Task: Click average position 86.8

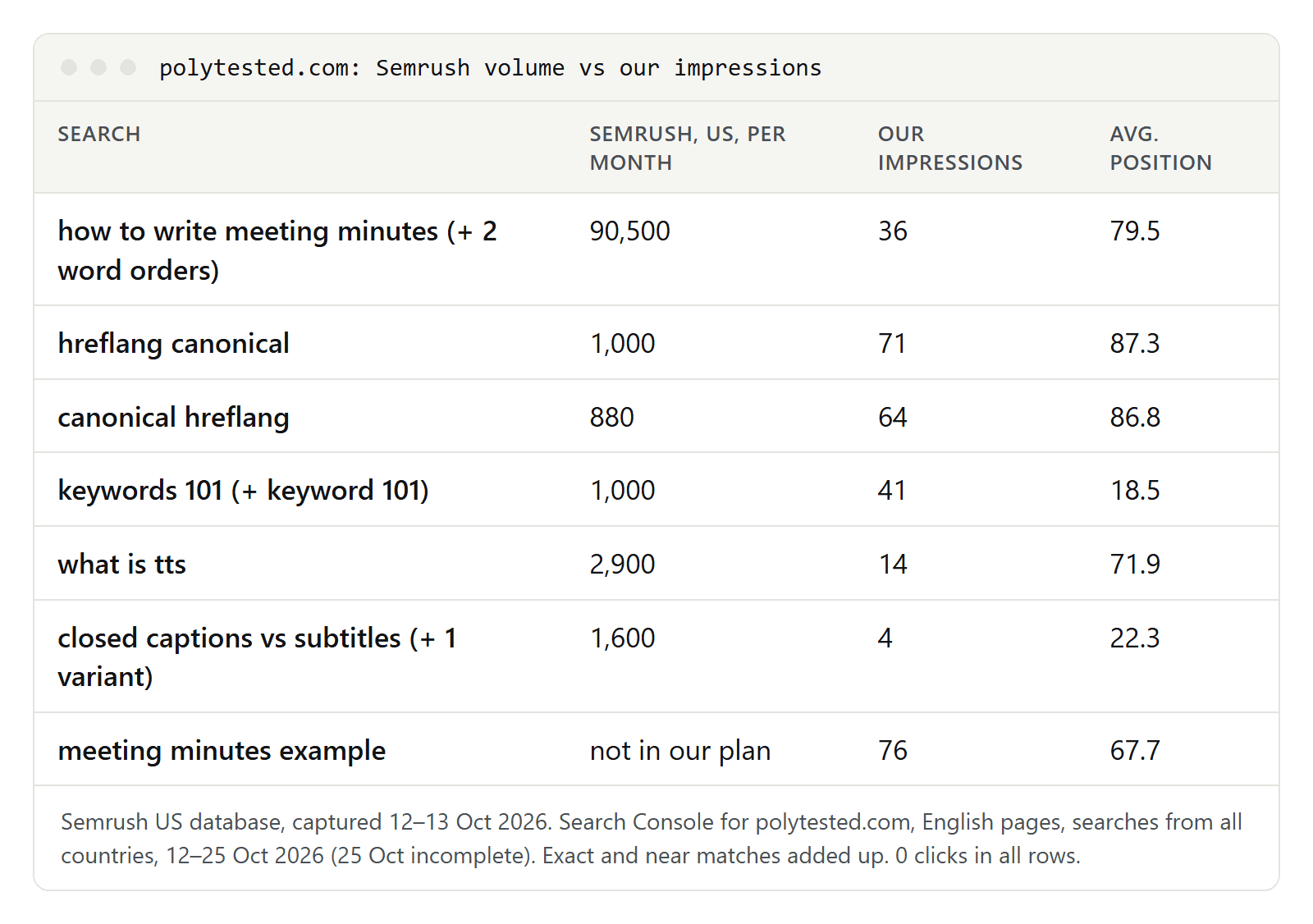Action: click(1135, 418)
